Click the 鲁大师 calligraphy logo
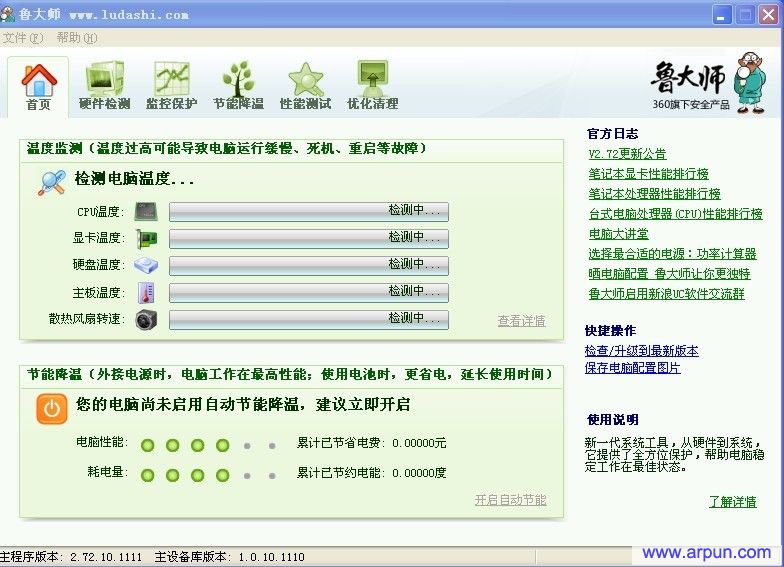The height and width of the screenshot is (567, 784). (688, 77)
